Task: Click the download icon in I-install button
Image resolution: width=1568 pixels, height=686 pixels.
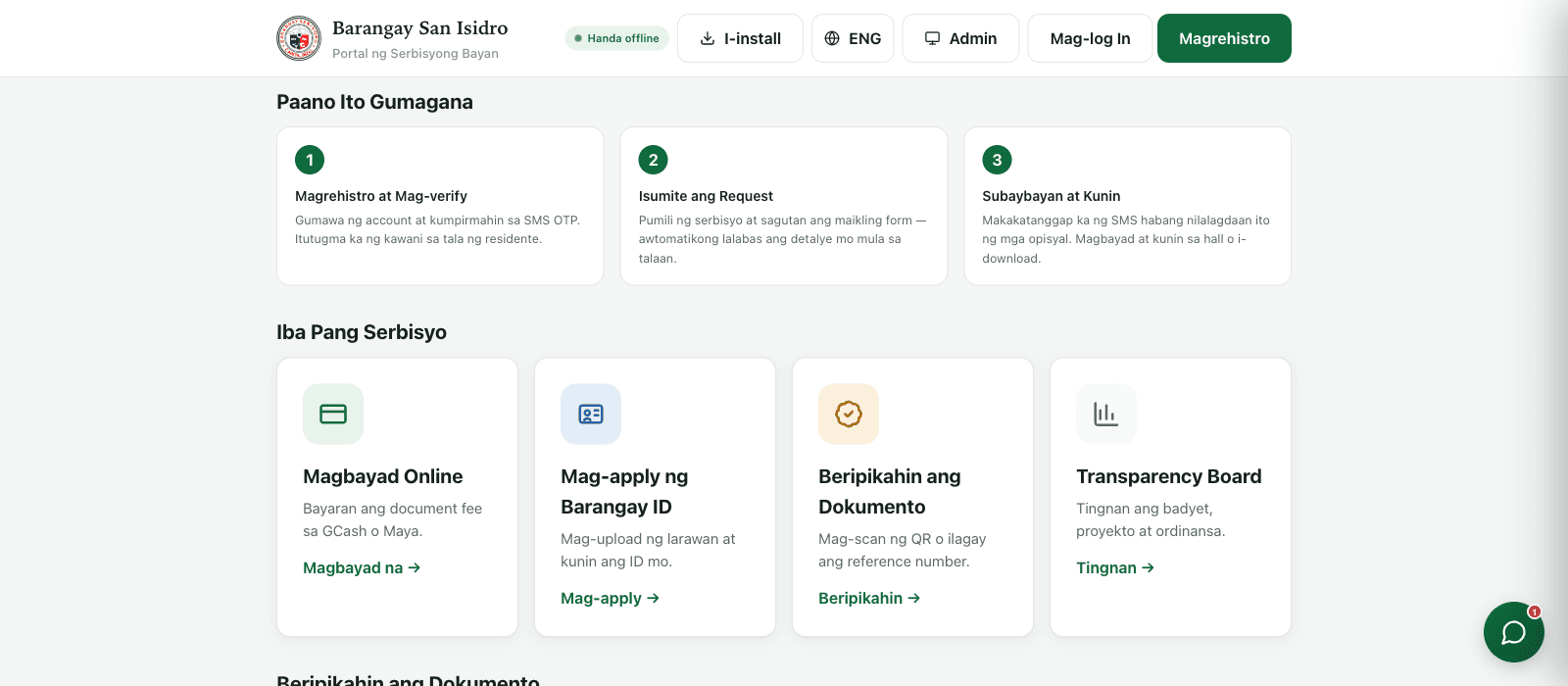Action: 708,38
